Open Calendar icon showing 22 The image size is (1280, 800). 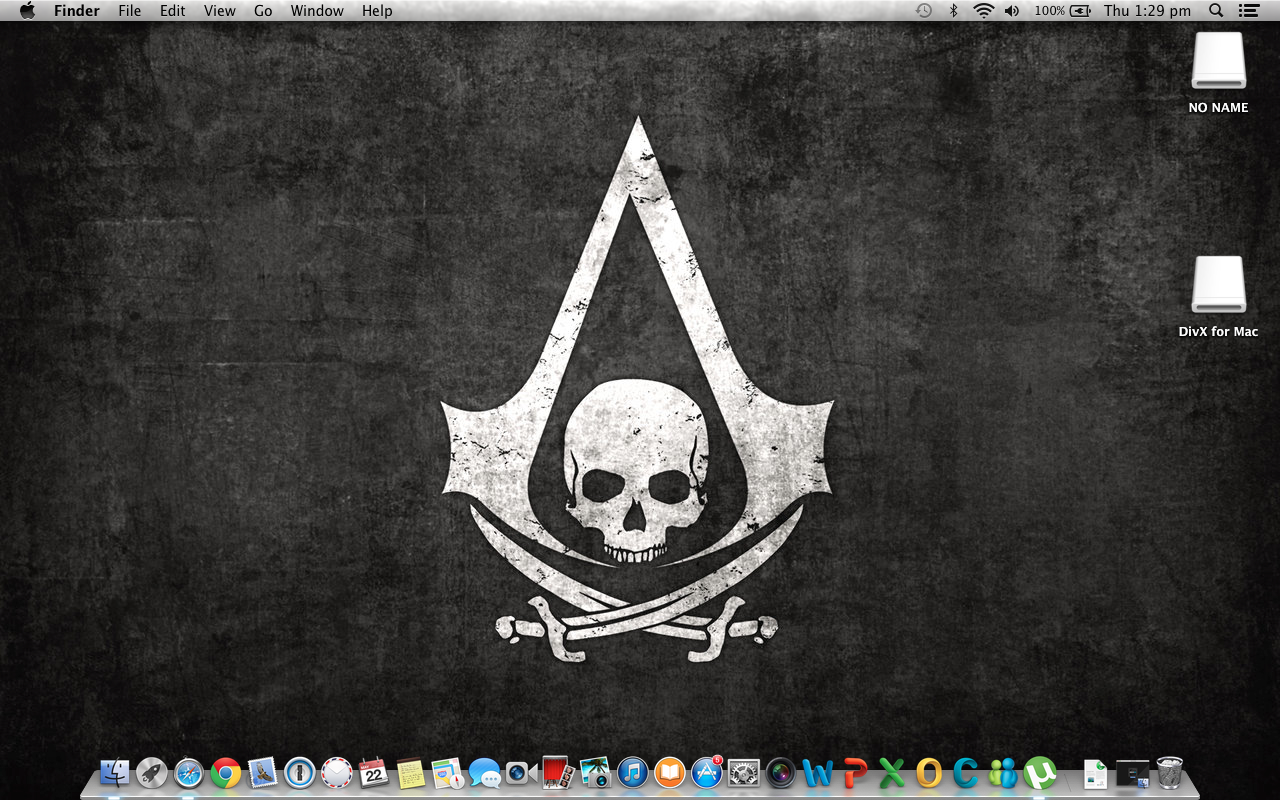coord(374,772)
